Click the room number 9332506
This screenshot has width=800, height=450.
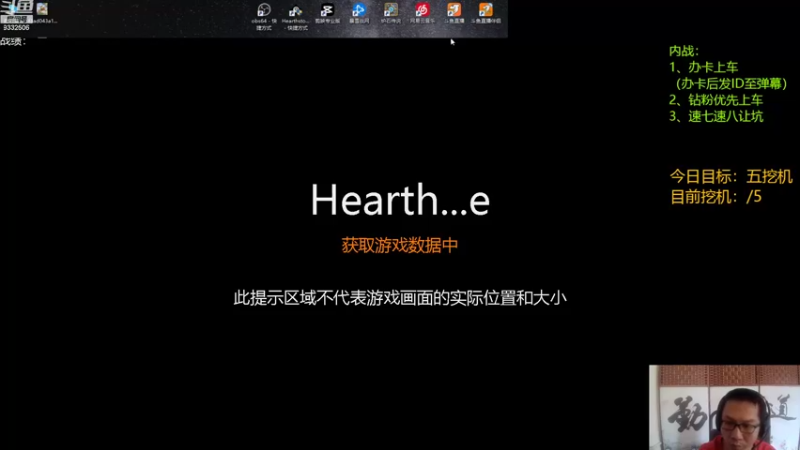click(16, 28)
